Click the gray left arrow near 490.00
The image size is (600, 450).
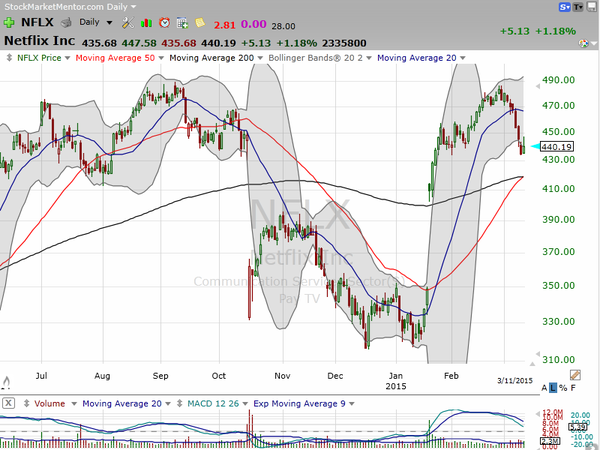point(538,86)
